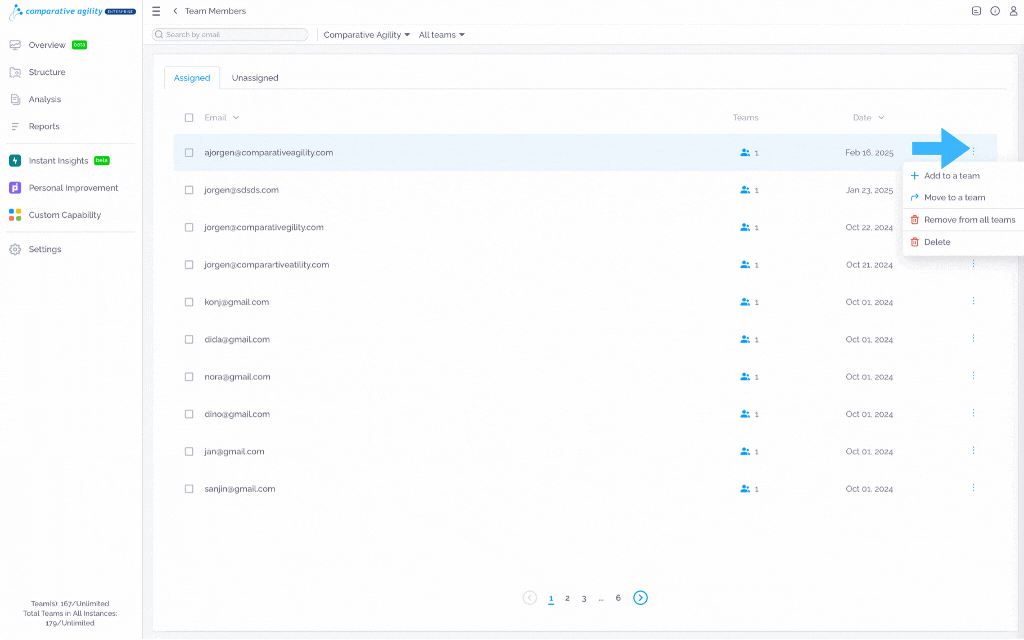
Task: Click the Search by email field
Action: tap(230, 35)
